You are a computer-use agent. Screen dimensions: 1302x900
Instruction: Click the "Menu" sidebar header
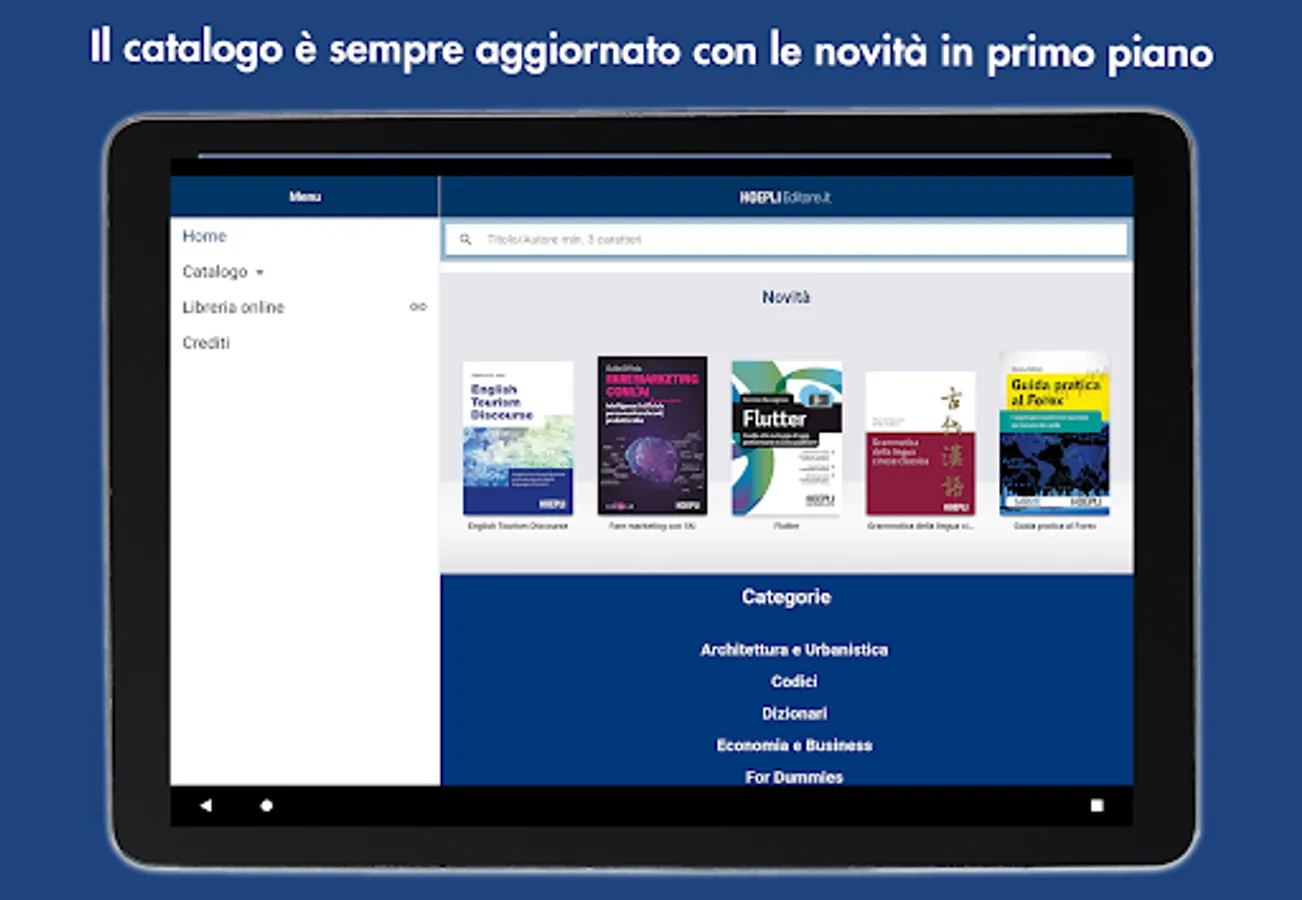click(305, 197)
